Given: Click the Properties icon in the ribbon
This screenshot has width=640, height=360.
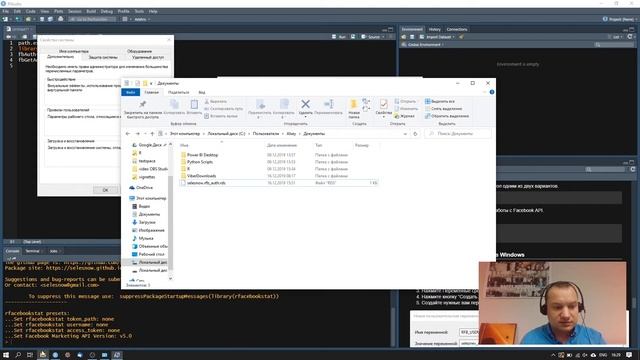Looking at the screenshot, I should point(383,104).
